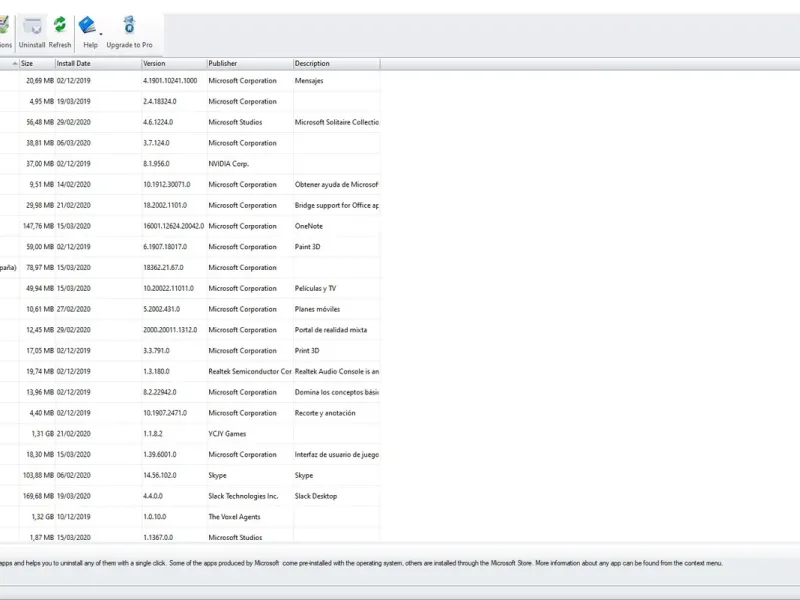Image resolution: width=800 pixels, height=600 pixels.
Task: Click install date 10/12/2019
Action: point(73,517)
